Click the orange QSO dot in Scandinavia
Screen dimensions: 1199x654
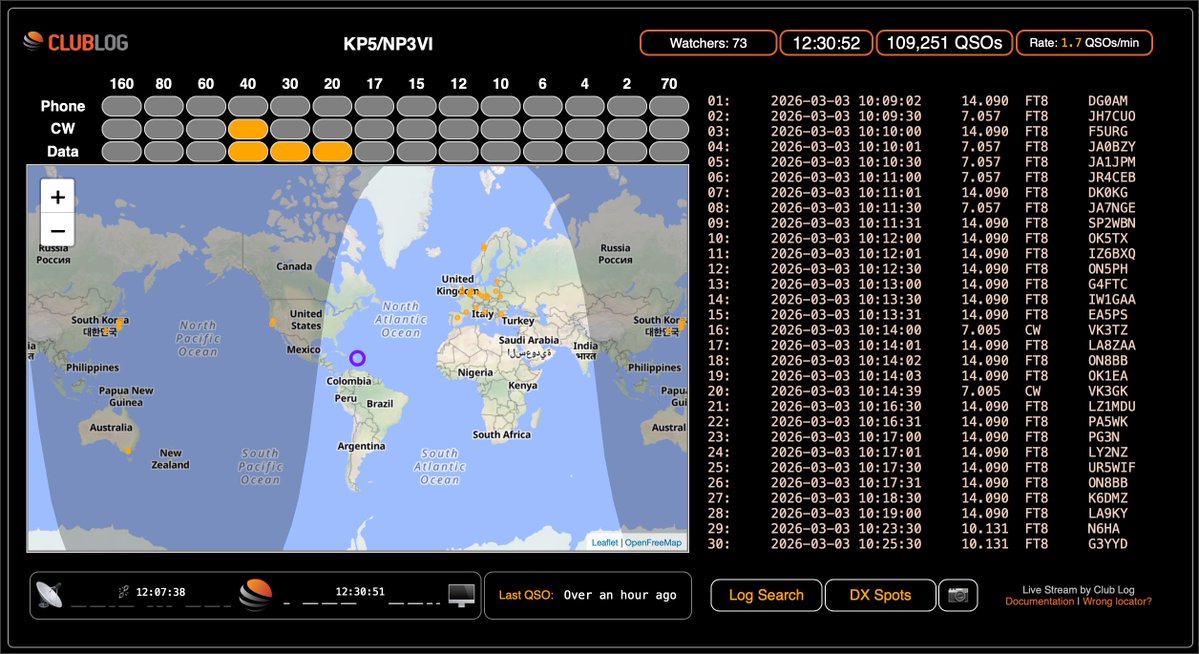484,247
